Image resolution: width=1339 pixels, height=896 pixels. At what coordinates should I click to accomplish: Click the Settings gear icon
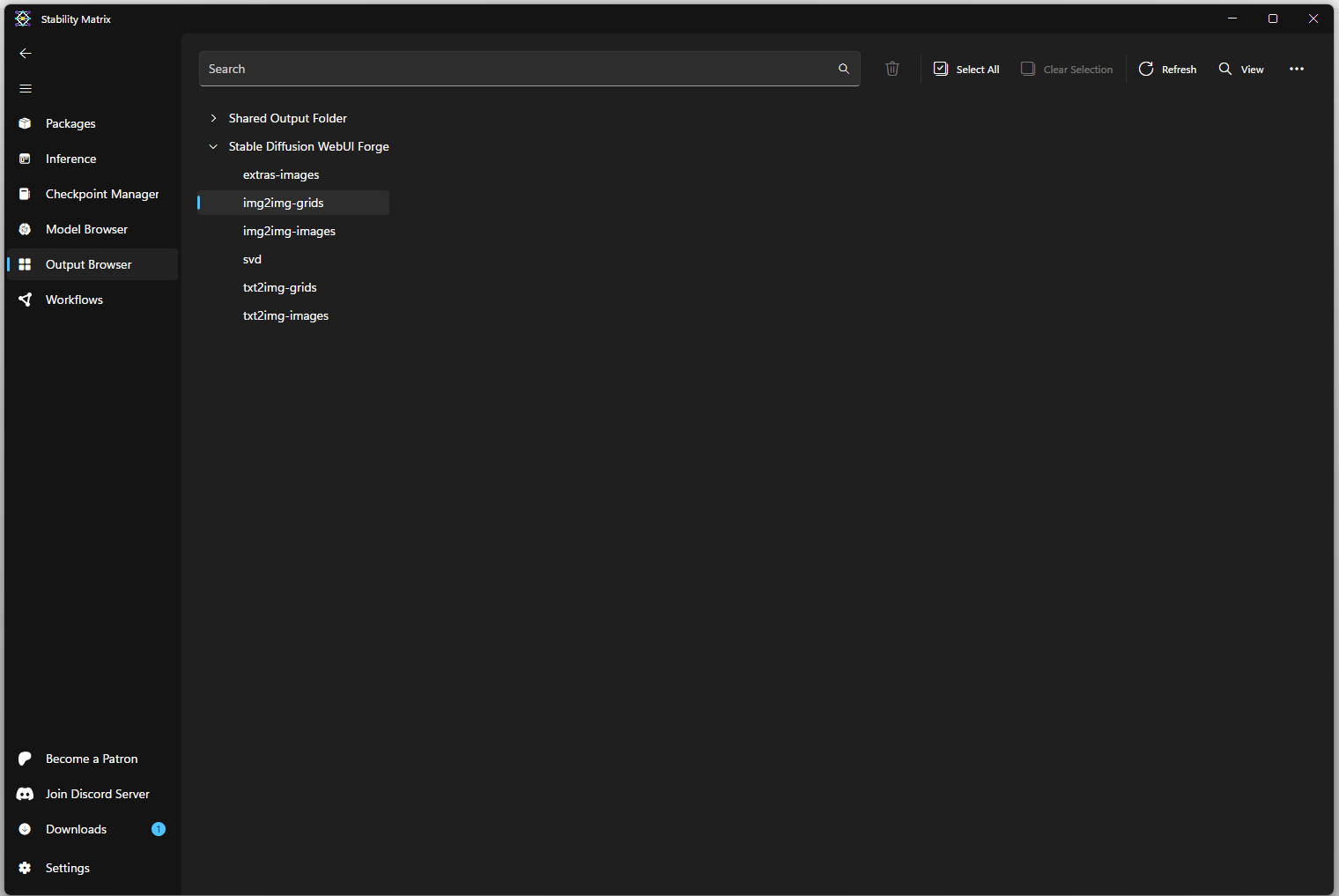pyautogui.click(x=25, y=868)
